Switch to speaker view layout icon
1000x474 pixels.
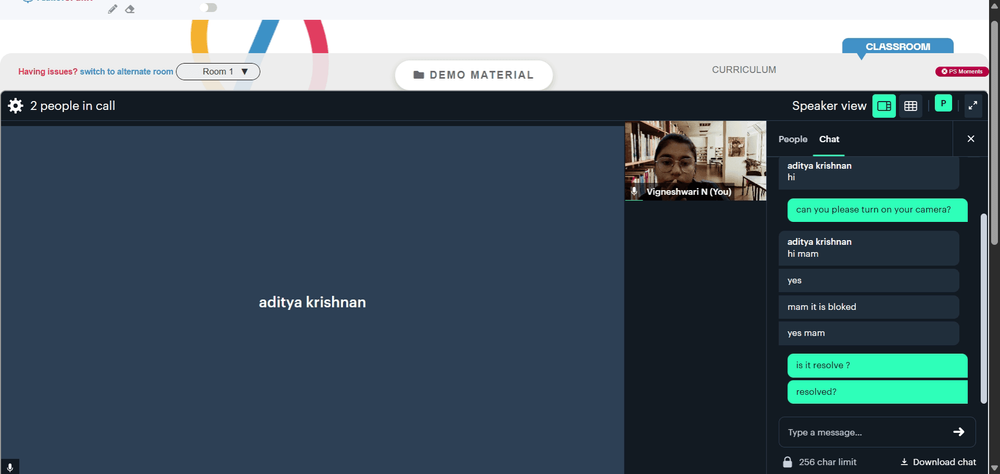click(x=884, y=106)
